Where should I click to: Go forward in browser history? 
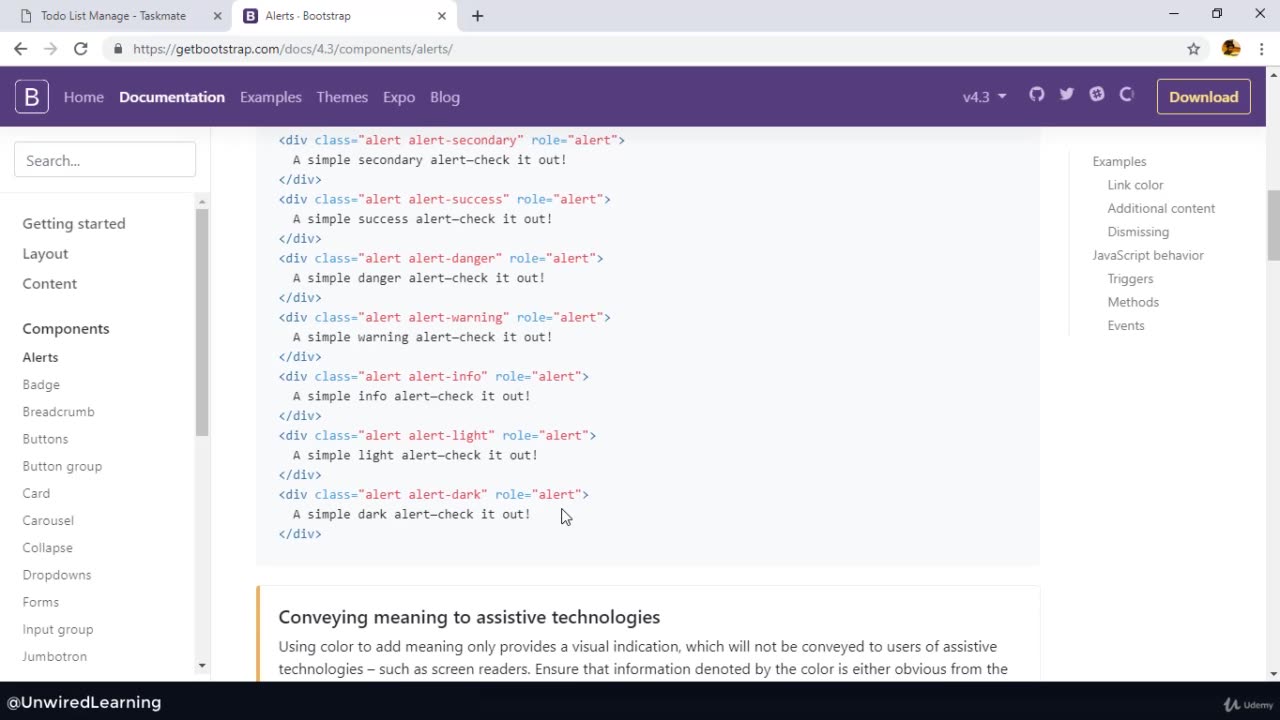click(x=51, y=48)
